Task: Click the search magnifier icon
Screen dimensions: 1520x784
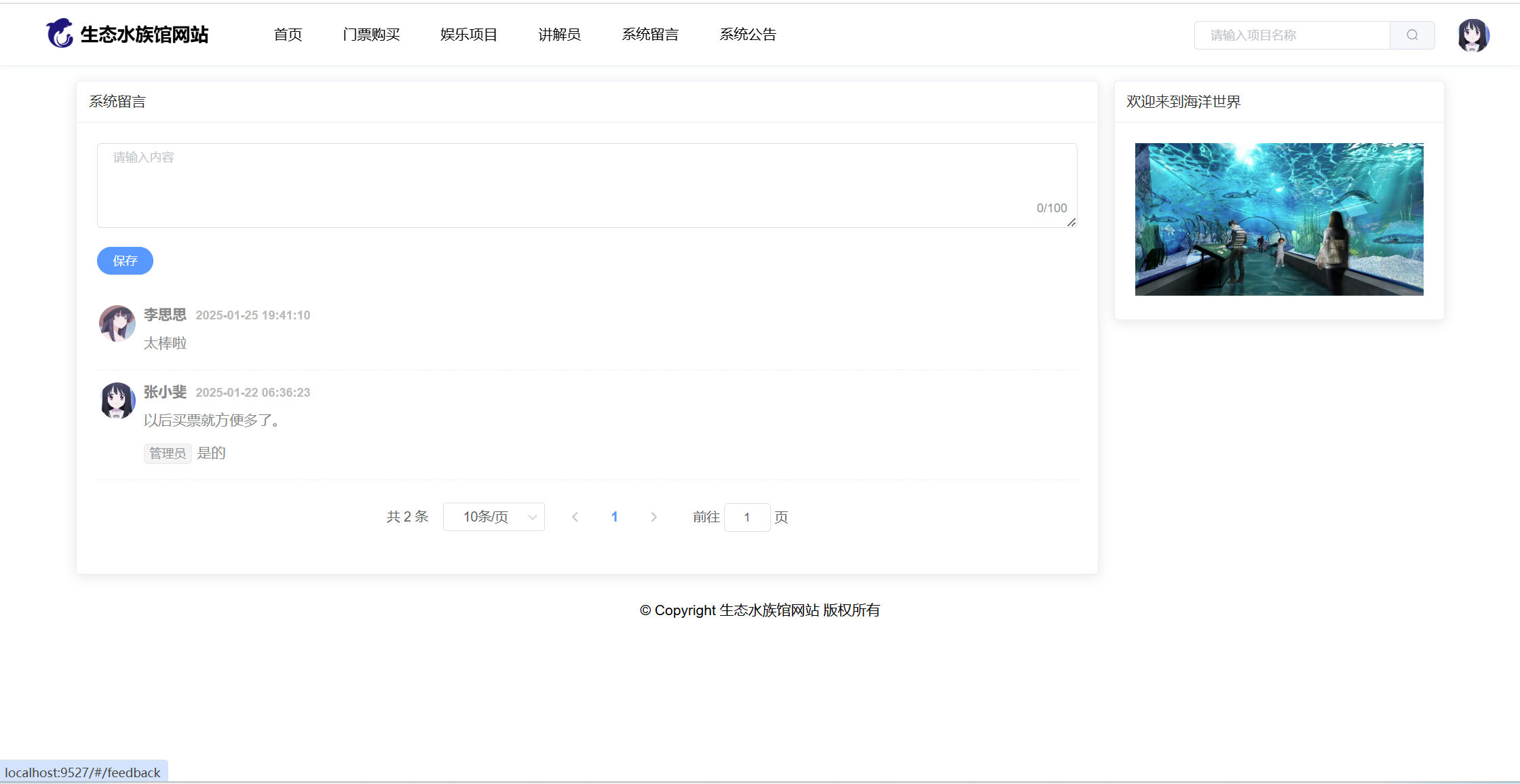Action: pyautogui.click(x=1411, y=35)
